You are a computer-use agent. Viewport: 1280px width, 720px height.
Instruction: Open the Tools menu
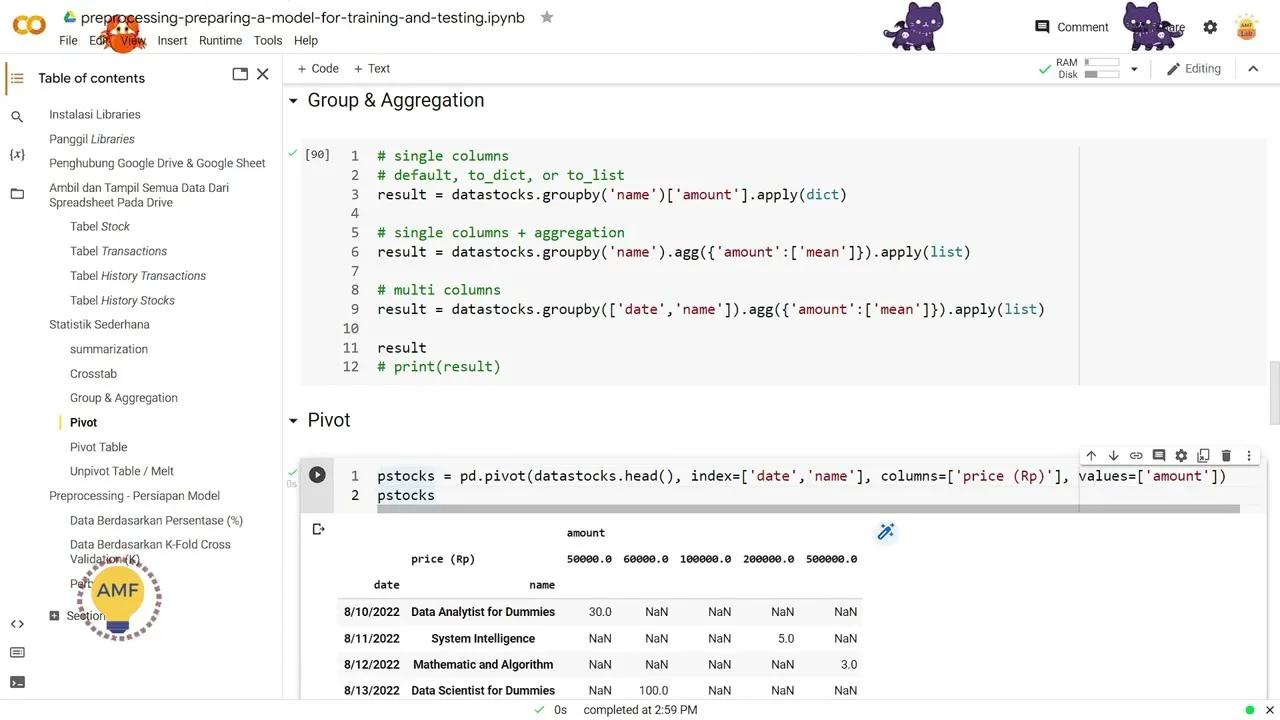[x=267, y=40]
